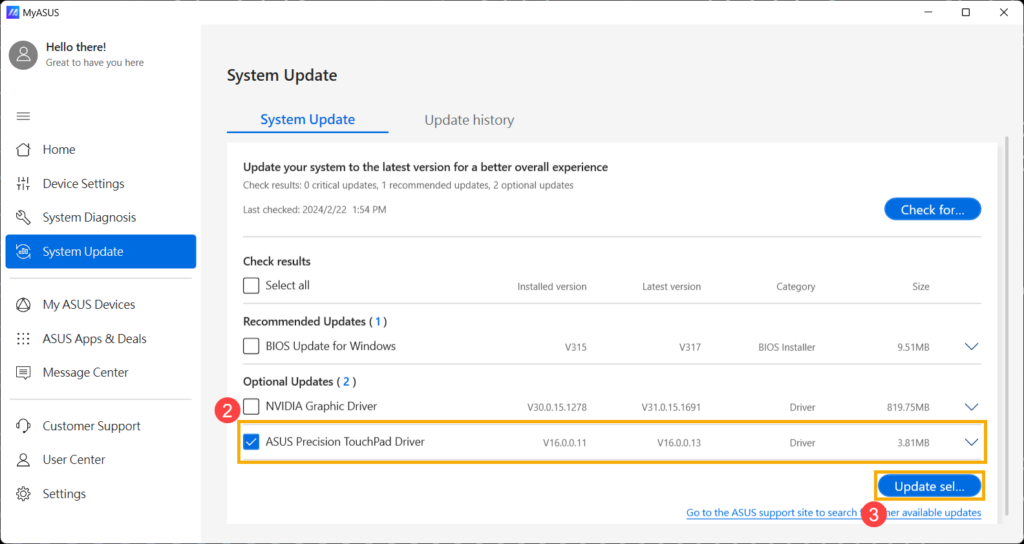Screen dimensions: 1024x544
Task: Click the Last checked timestamp text
Action: (x=314, y=210)
